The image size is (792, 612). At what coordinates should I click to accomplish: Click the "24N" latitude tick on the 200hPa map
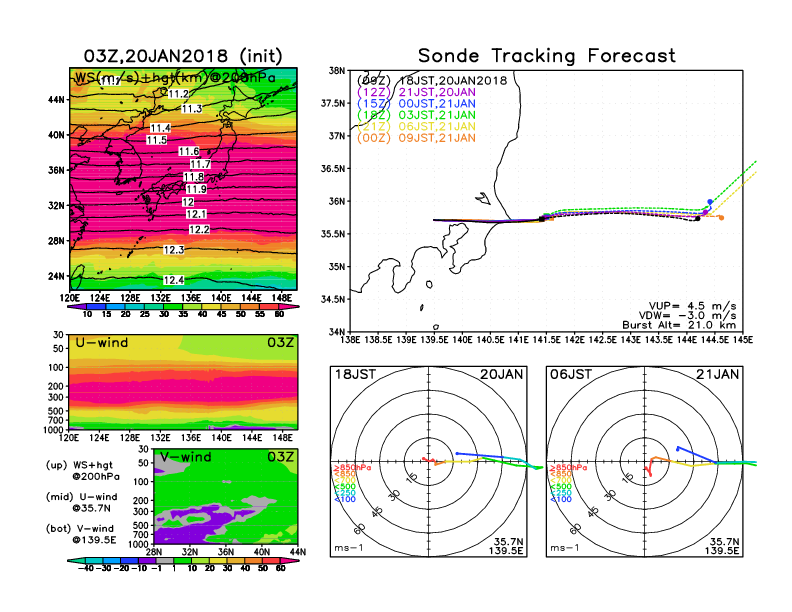tap(56, 276)
